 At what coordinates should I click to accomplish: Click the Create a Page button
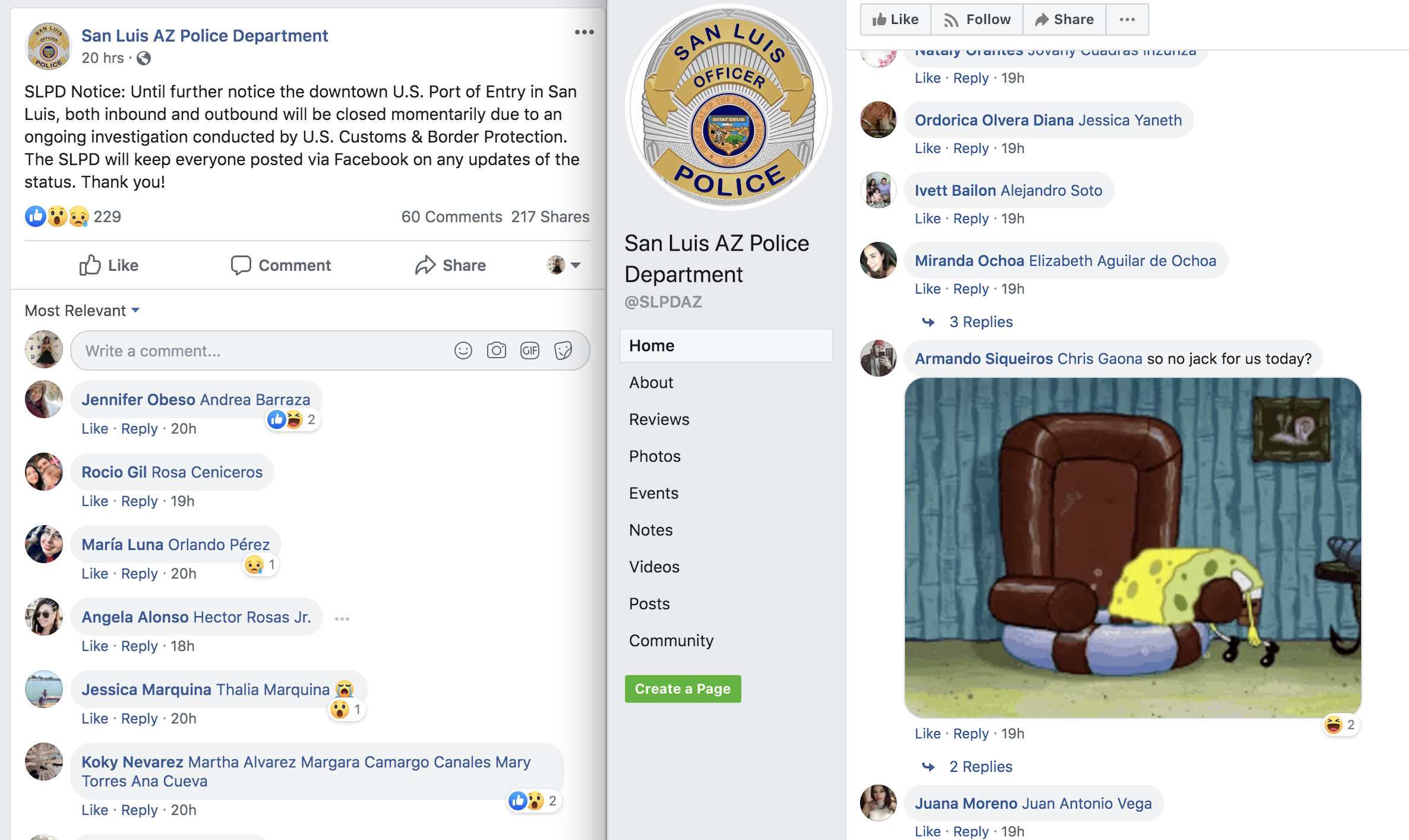[683, 689]
